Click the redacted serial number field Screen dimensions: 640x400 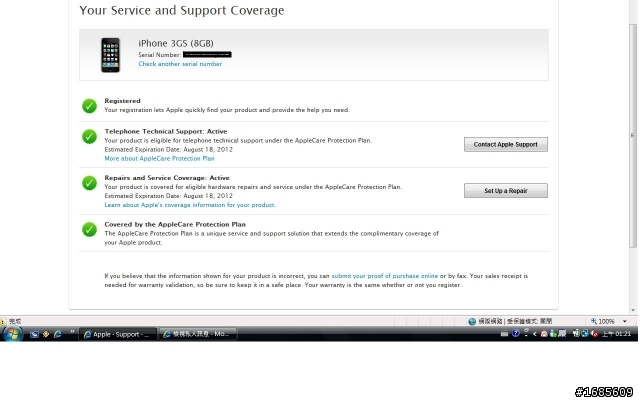click(x=207, y=55)
